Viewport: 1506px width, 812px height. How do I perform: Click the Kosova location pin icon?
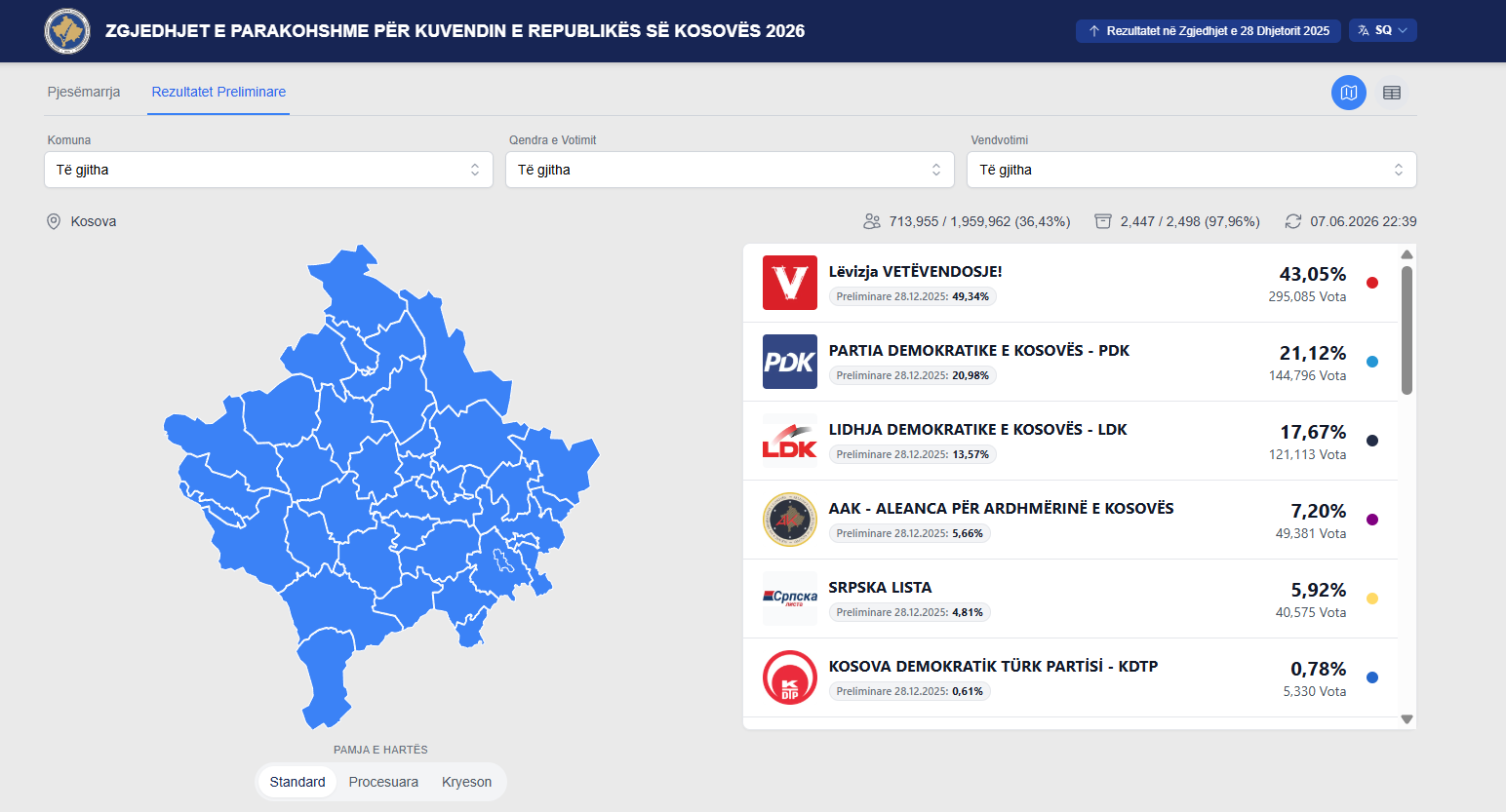tap(54, 221)
